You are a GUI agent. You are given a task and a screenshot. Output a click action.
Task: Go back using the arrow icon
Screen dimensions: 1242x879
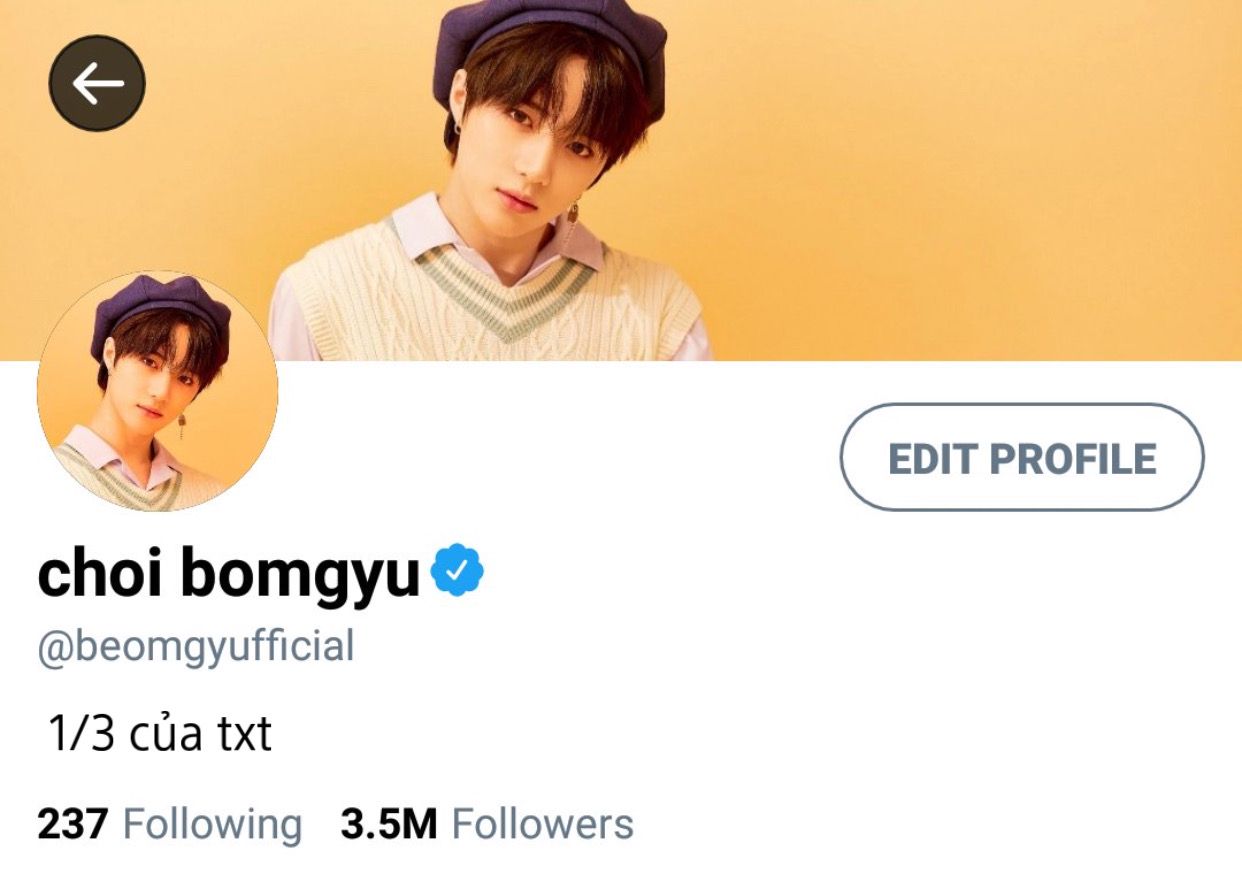[97, 84]
